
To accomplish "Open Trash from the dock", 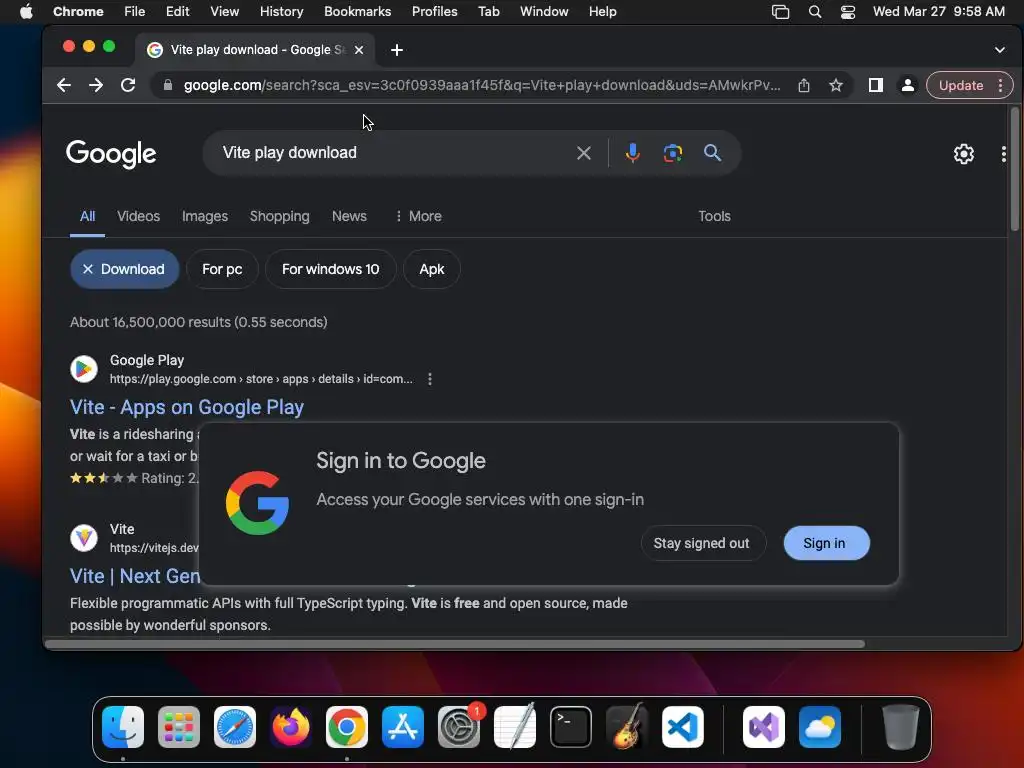I will pos(901,727).
